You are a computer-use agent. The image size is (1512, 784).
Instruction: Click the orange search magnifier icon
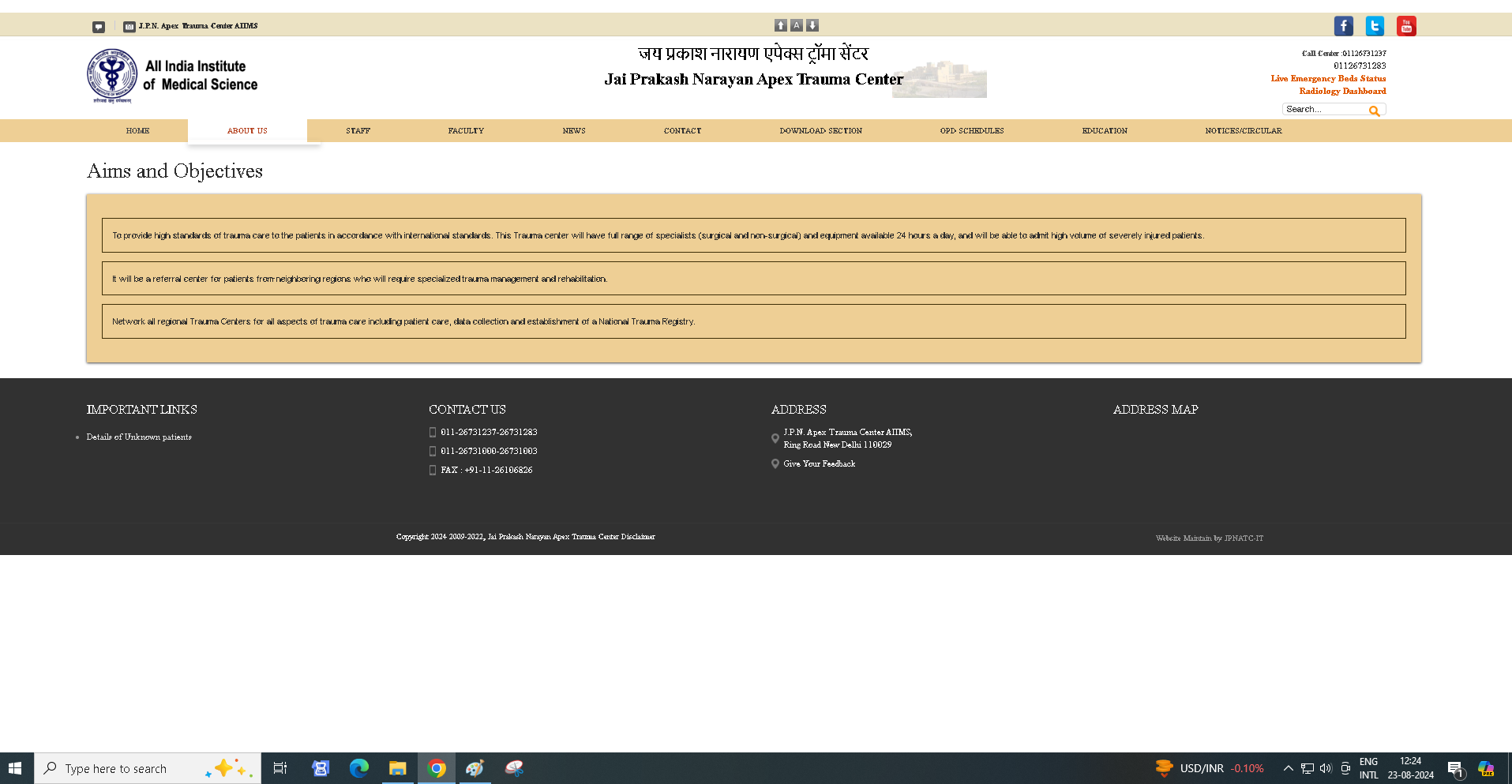[1375, 111]
